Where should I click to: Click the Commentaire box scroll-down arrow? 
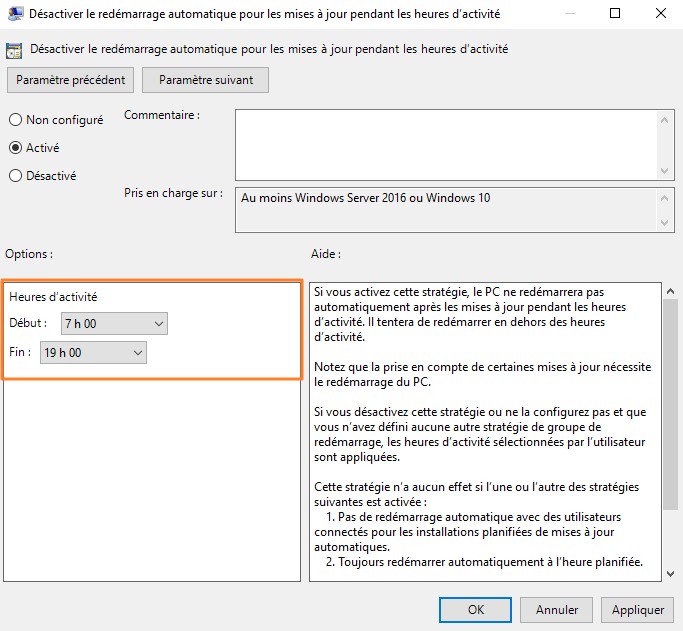pyautogui.click(x=664, y=171)
